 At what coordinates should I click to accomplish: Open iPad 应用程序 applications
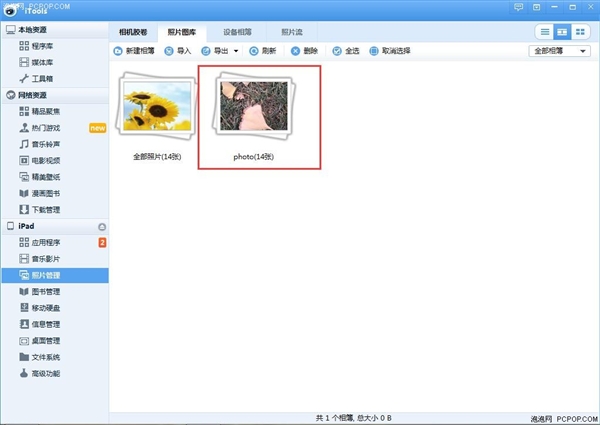(x=39, y=243)
